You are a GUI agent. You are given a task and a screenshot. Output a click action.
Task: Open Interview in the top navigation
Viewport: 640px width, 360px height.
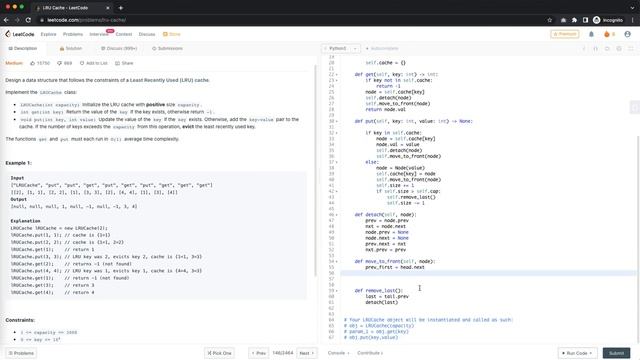[x=99, y=34]
